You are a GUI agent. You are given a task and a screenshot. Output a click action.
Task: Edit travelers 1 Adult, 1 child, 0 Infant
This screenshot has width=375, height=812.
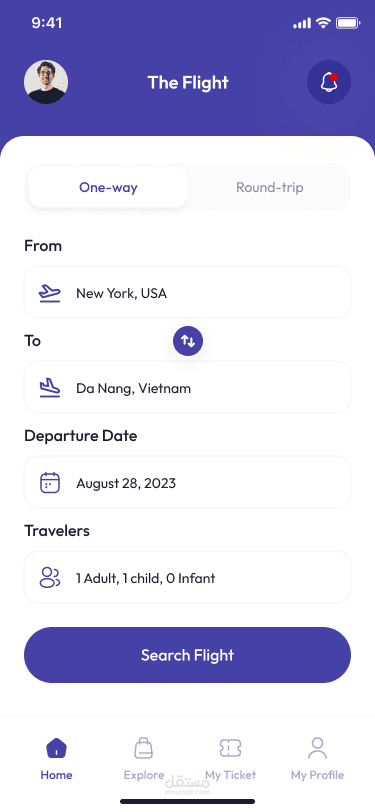tap(188, 577)
